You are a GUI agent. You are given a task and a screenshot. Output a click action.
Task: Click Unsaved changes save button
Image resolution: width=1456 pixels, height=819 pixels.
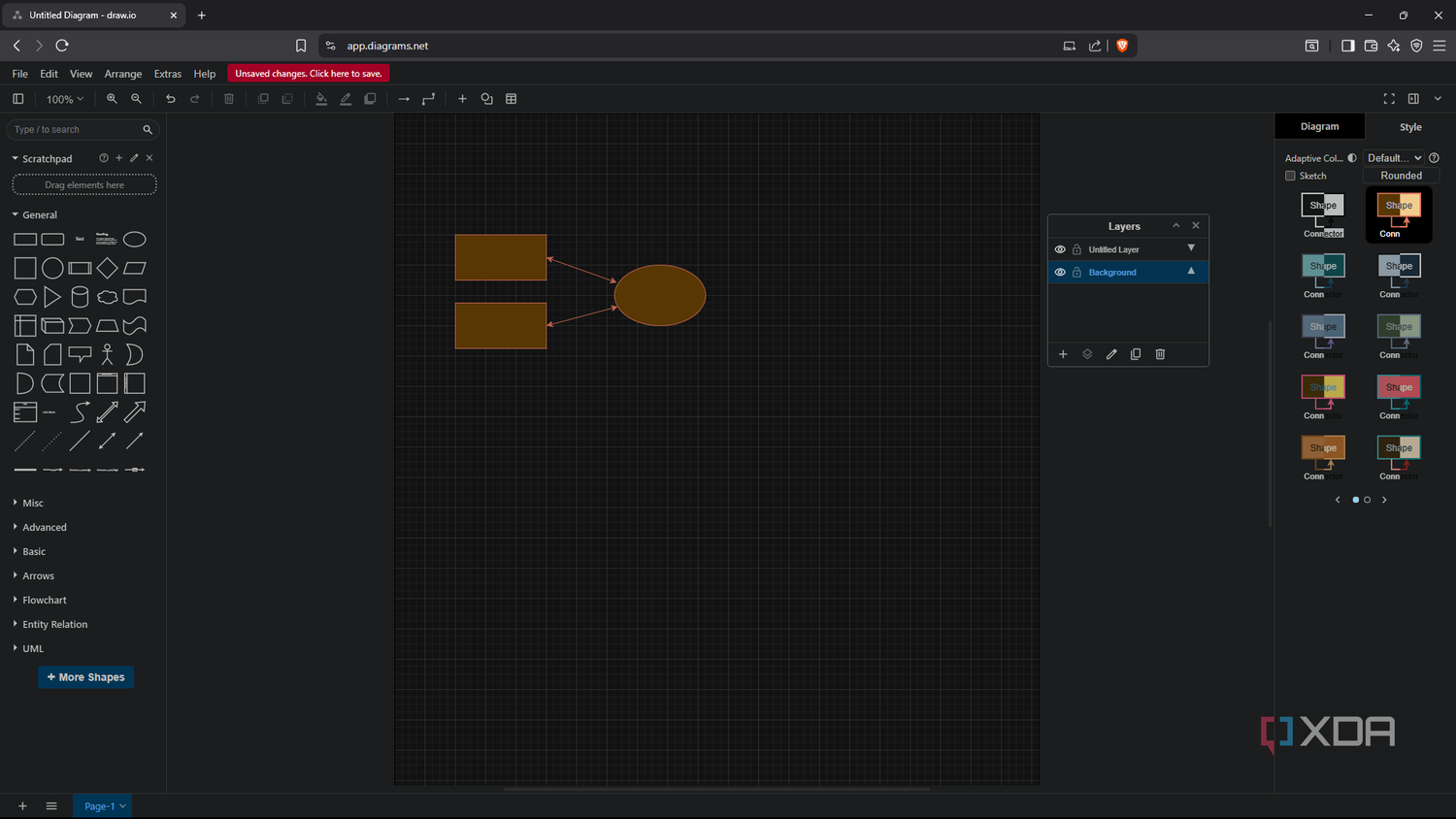(x=309, y=74)
